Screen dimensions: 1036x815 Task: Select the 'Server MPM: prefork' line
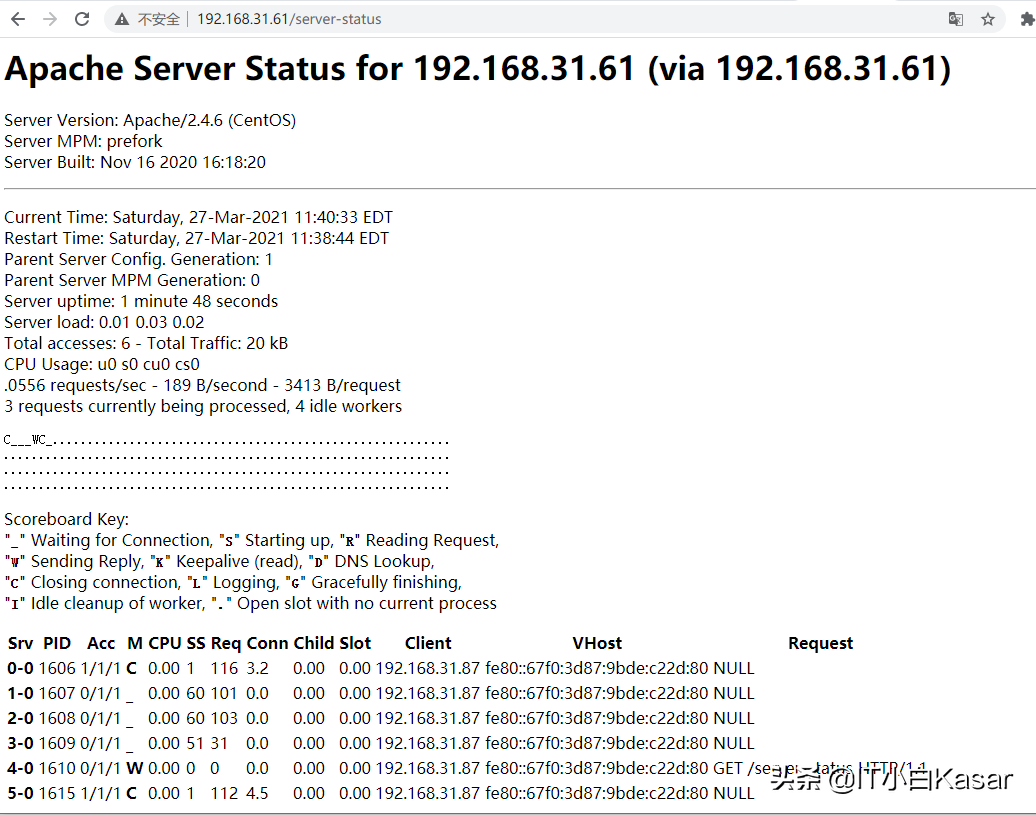(x=83, y=141)
